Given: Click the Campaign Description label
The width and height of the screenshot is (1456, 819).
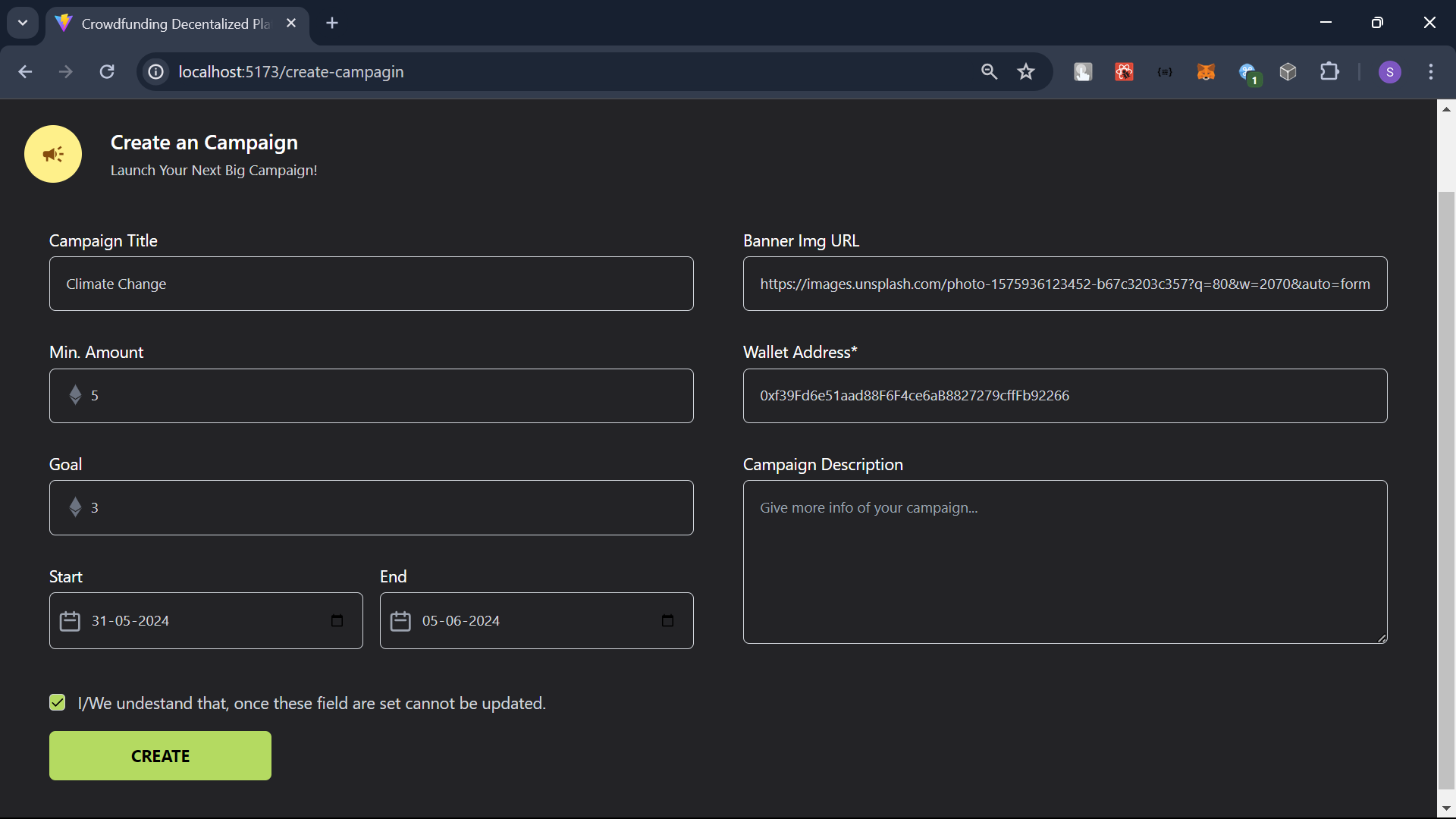Looking at the screenshot, I should pos(823,464).
